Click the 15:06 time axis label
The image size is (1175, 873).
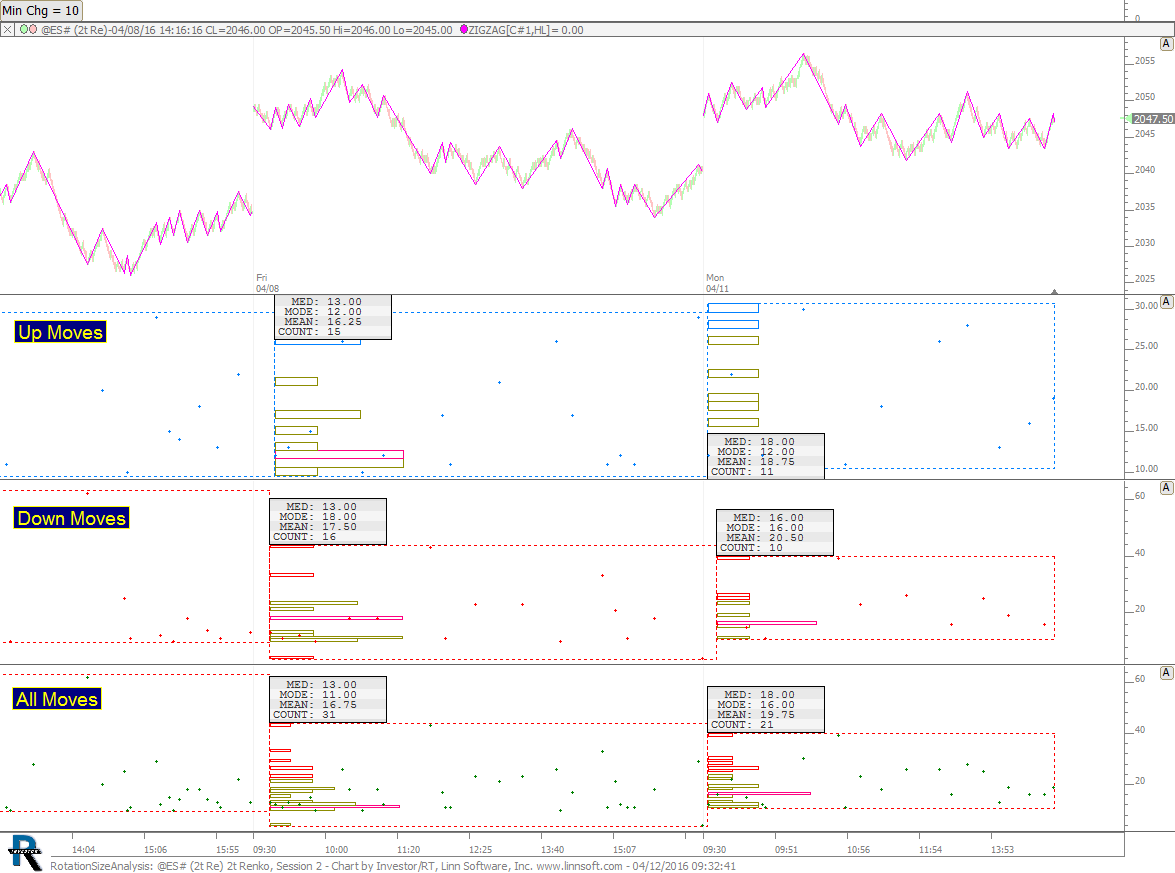pos(155,850)
